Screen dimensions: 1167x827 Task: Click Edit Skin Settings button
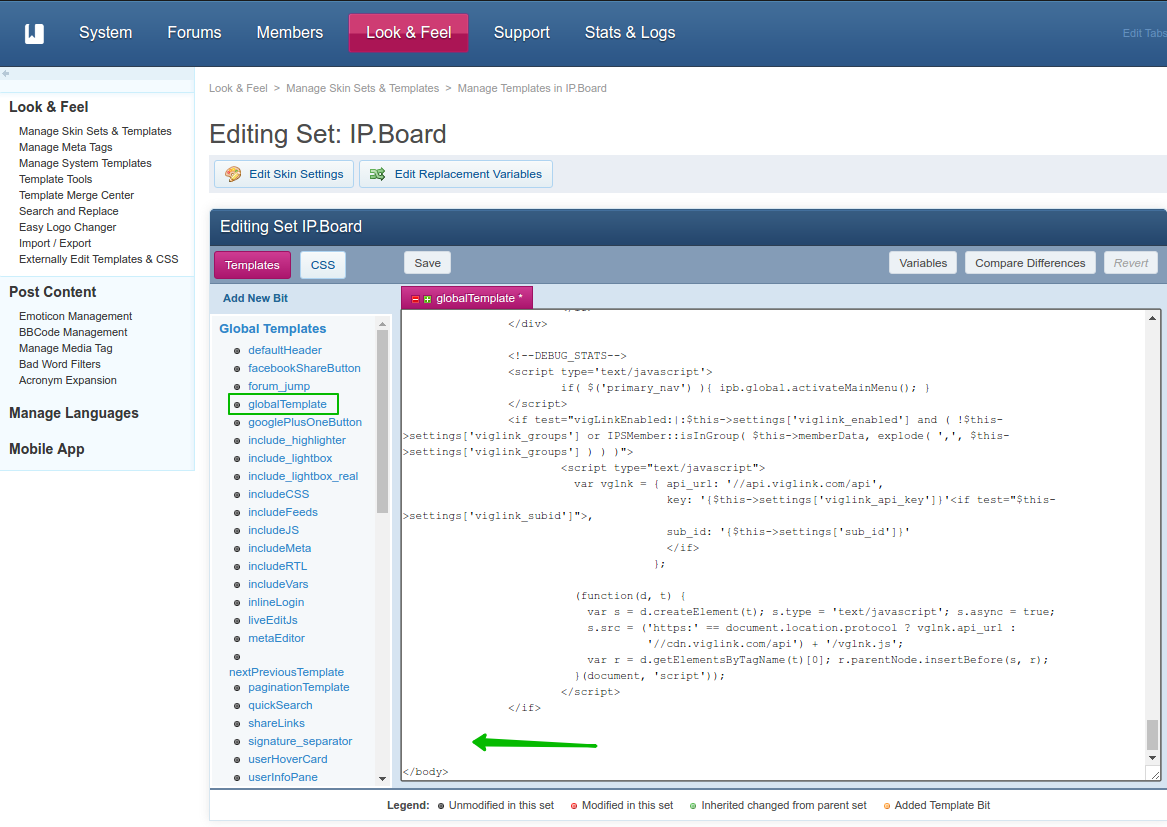pos(284,174)
